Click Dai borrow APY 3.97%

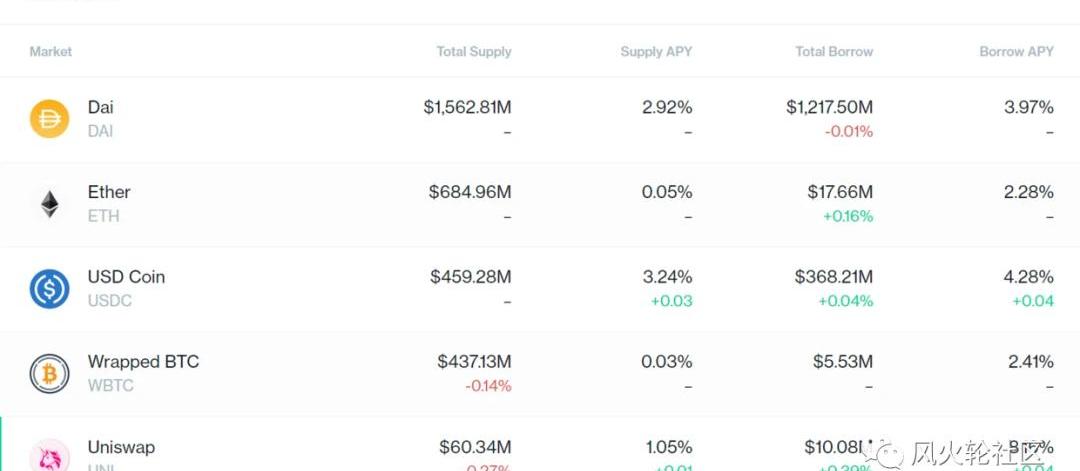click(1029, 107)
